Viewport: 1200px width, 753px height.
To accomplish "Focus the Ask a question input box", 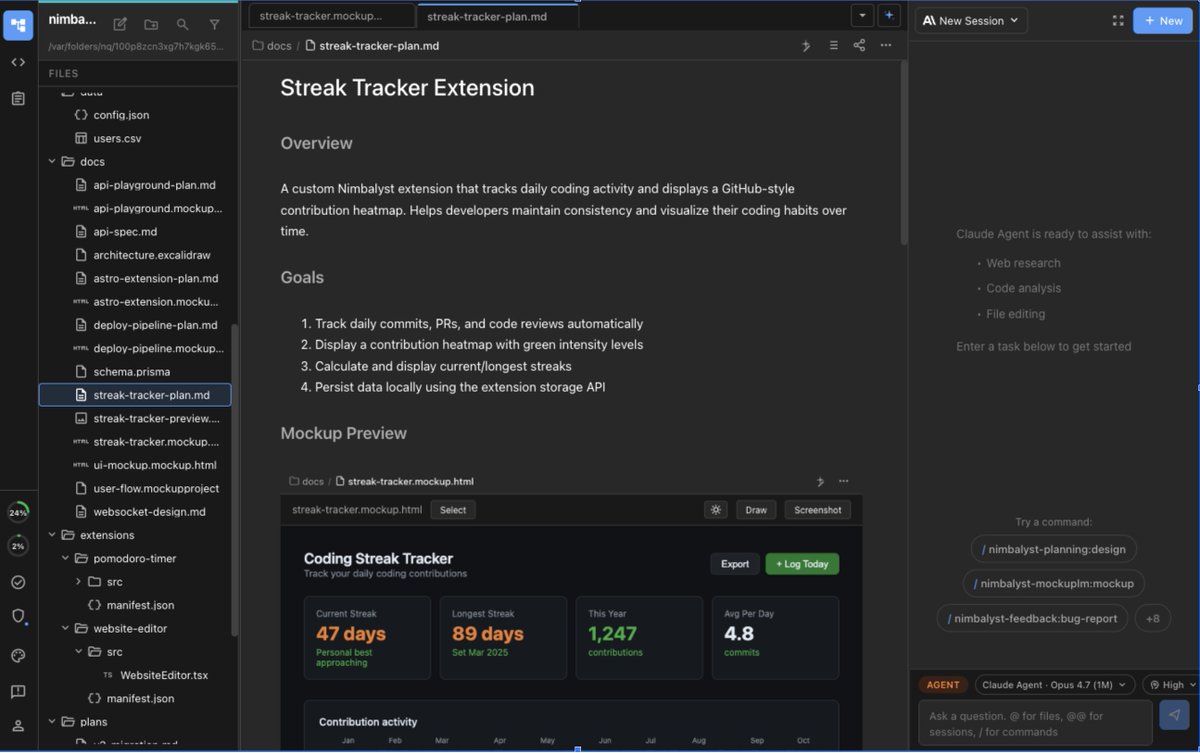I will pos(1035,723).
